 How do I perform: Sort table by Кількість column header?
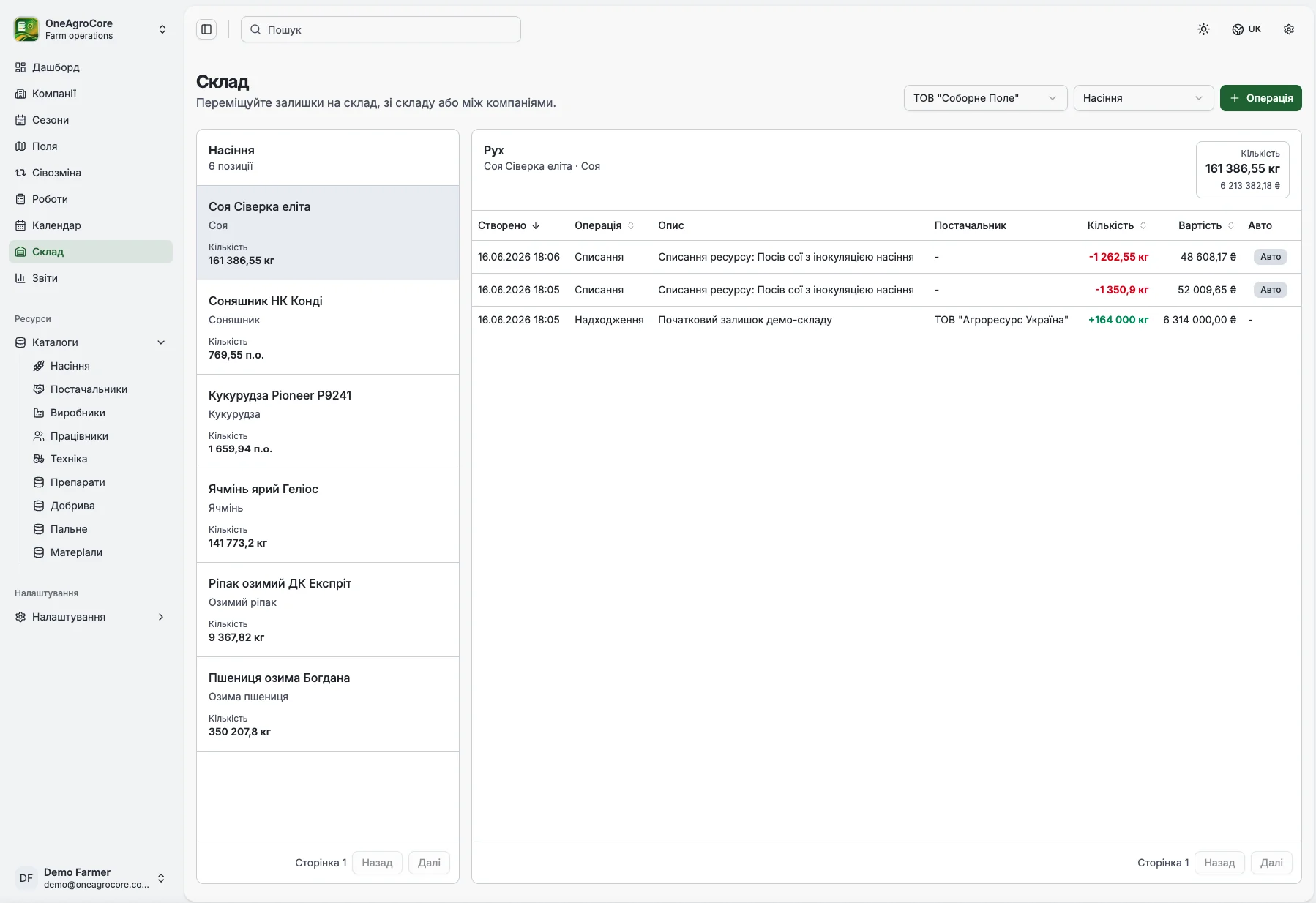click(x=1117, y=225)
